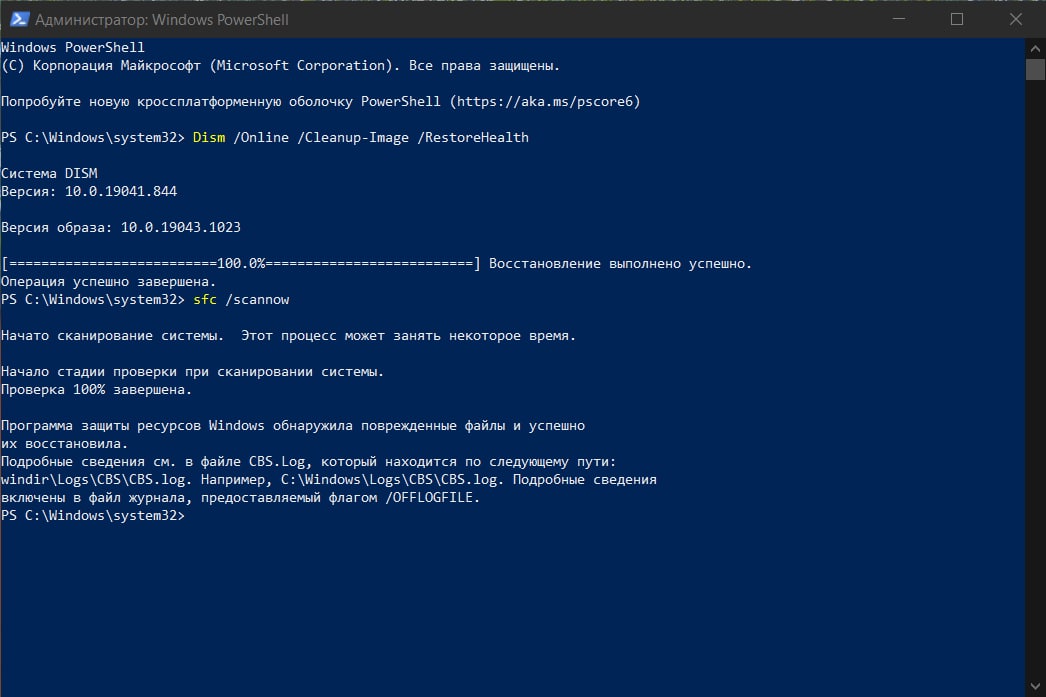Click 'Начало стадии проверки' line

pos(192,372)
